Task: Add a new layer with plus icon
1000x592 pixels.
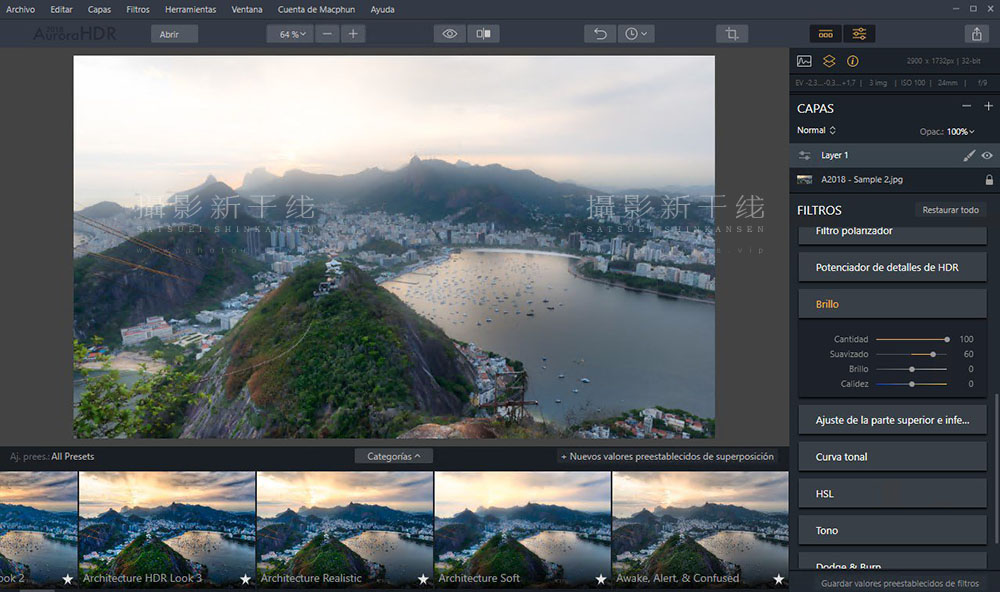Action: click(x=988, y=106)
